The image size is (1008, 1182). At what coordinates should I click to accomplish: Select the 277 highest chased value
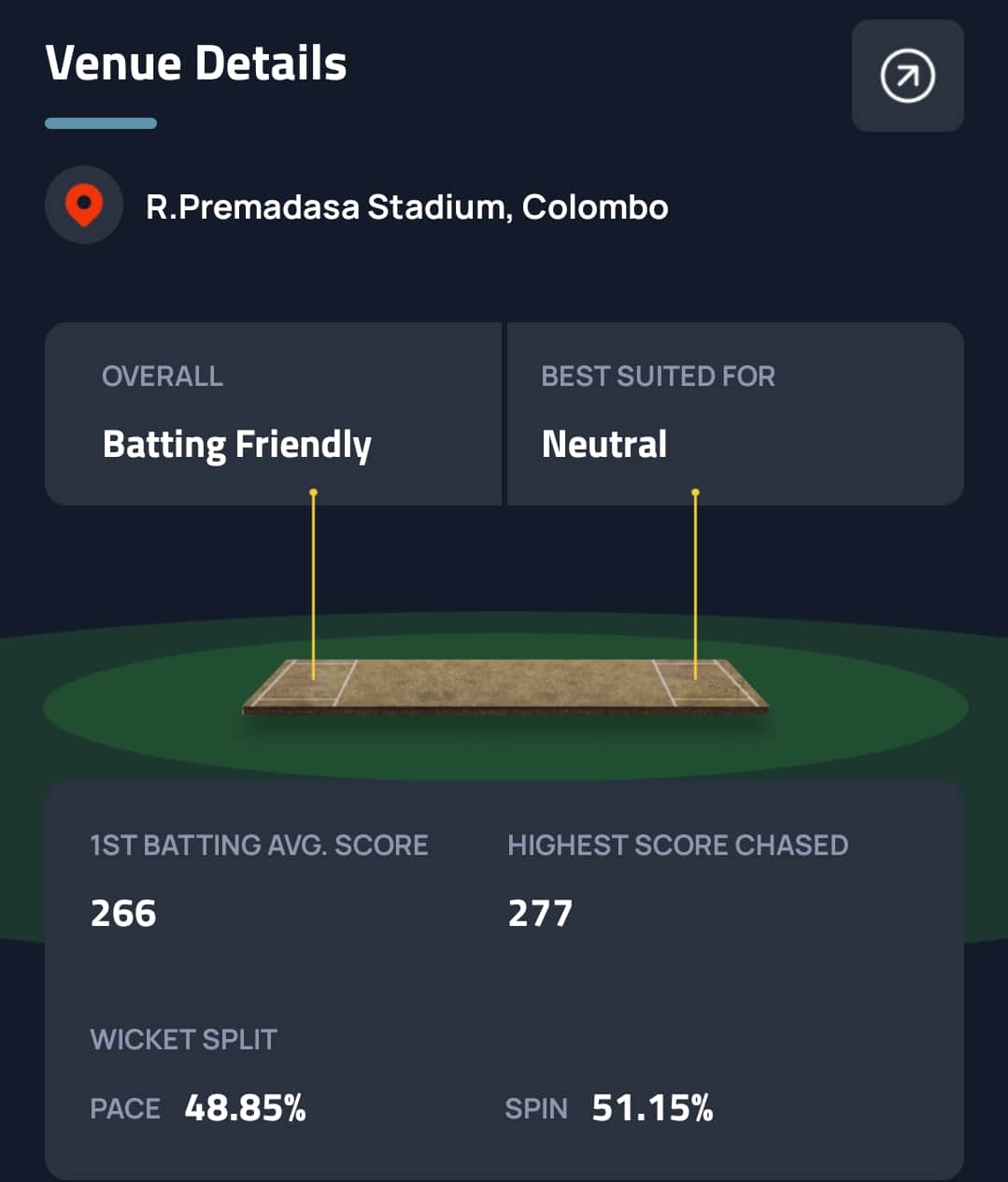pos(540,913)
